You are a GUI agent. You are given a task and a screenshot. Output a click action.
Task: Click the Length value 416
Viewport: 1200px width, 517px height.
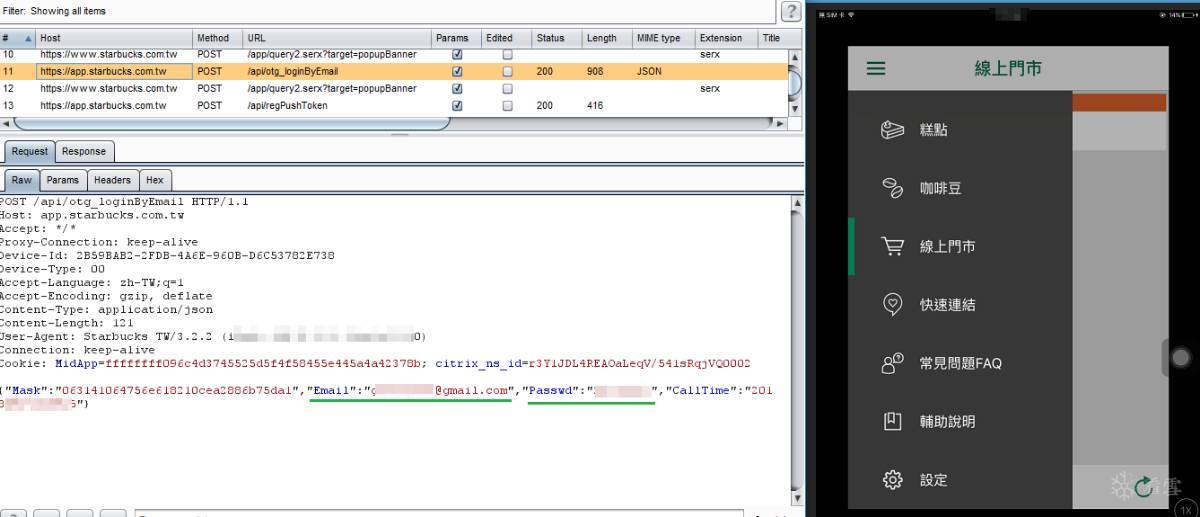(x=595, y=105)
